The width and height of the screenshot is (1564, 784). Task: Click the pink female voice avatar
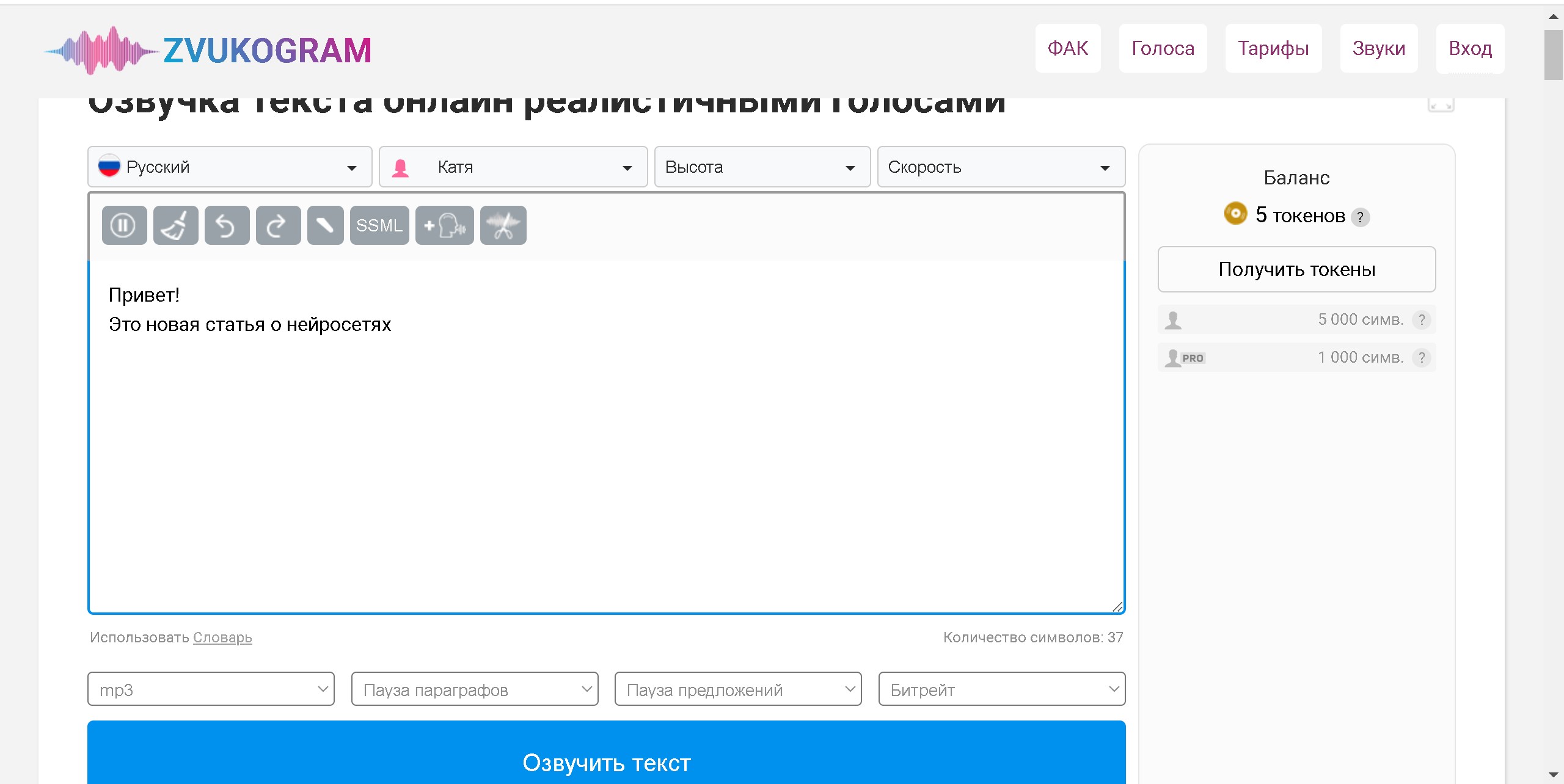[x=400, y=167]
